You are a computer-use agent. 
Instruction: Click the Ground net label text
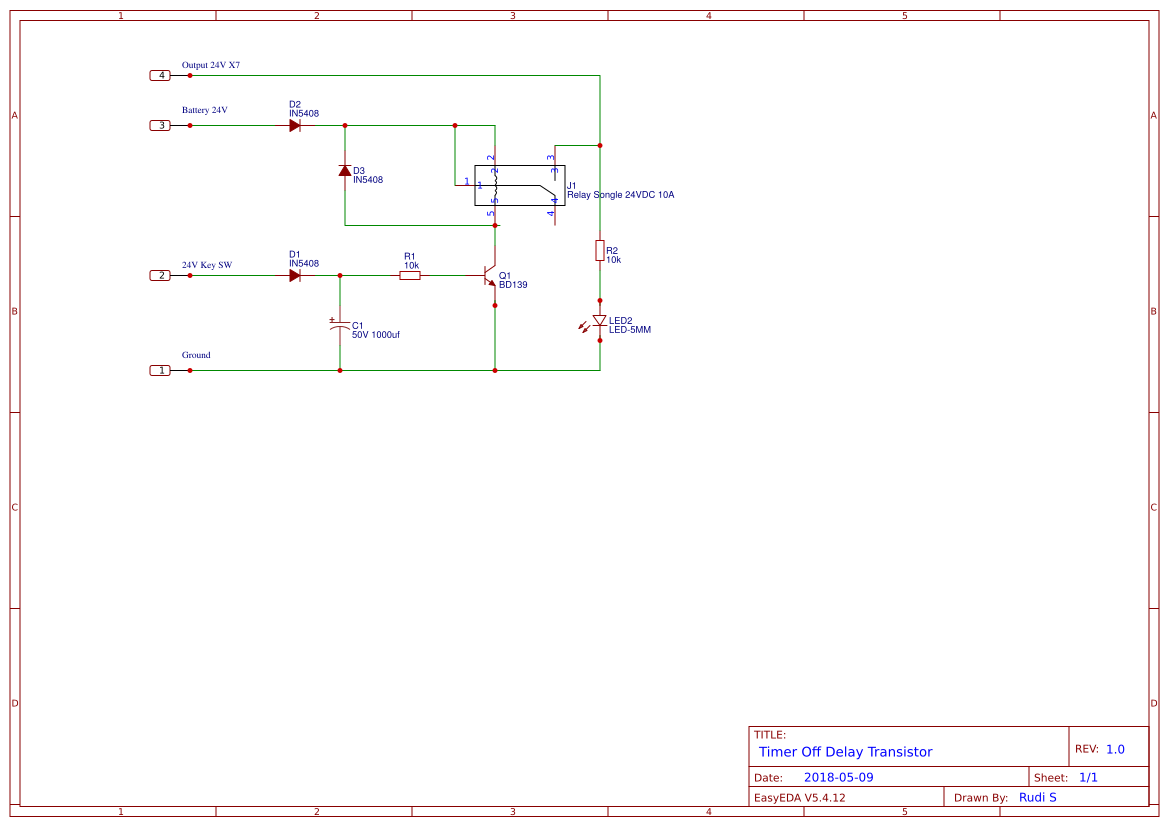click(195, 355)
